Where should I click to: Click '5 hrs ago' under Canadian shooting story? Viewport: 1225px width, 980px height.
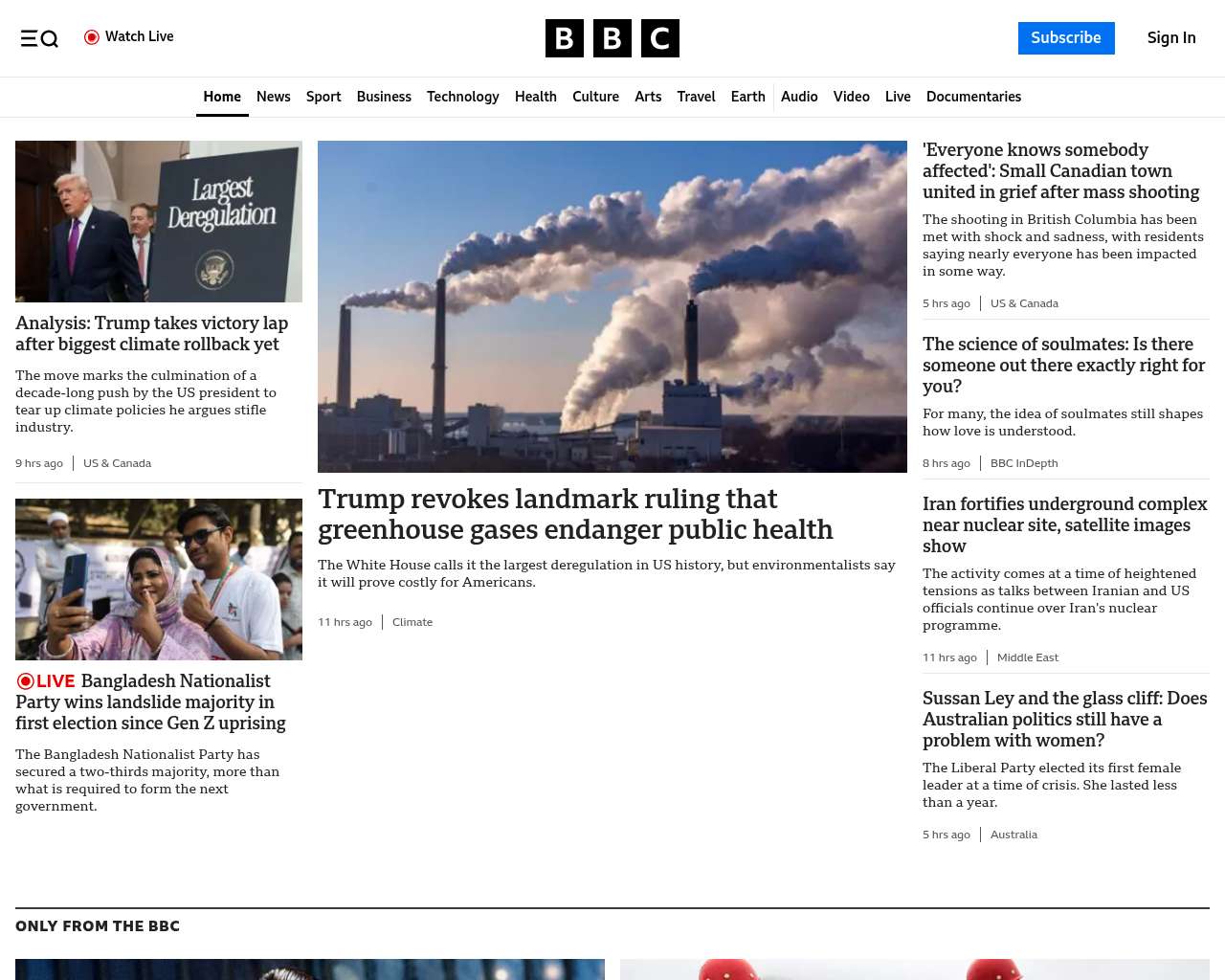click(947, 303)
